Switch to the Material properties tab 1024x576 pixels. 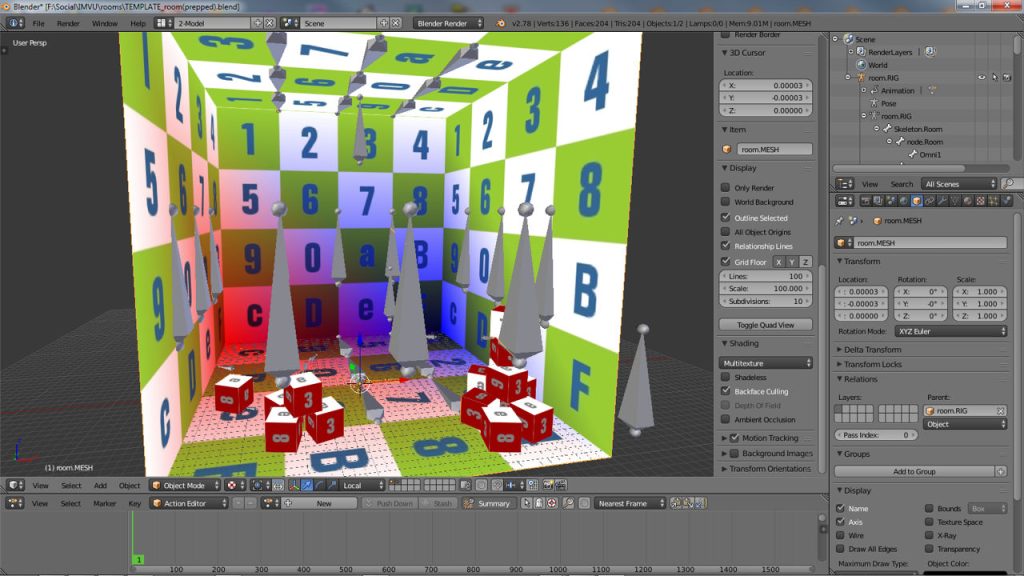[965, 201]
